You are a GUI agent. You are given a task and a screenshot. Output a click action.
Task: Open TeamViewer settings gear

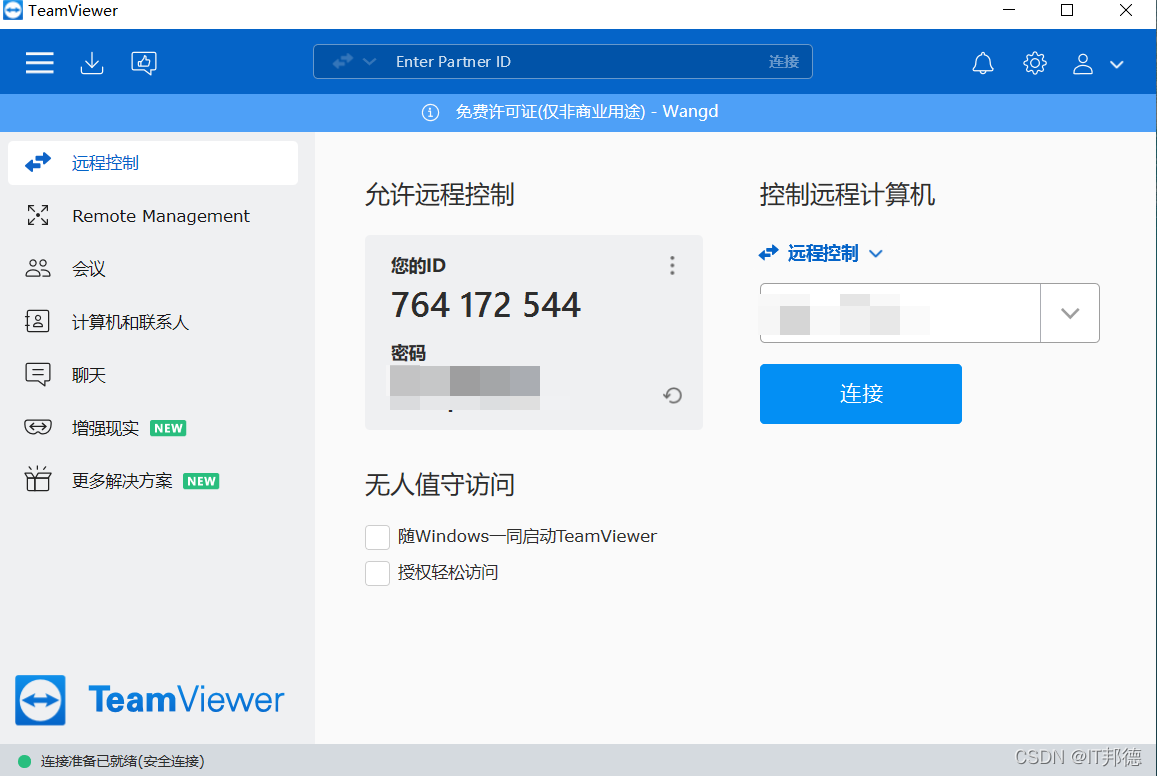(1034, 62)
